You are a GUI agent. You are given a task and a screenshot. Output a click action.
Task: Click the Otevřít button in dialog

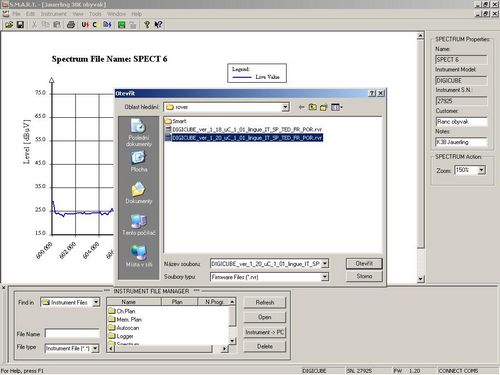(364, 264)
